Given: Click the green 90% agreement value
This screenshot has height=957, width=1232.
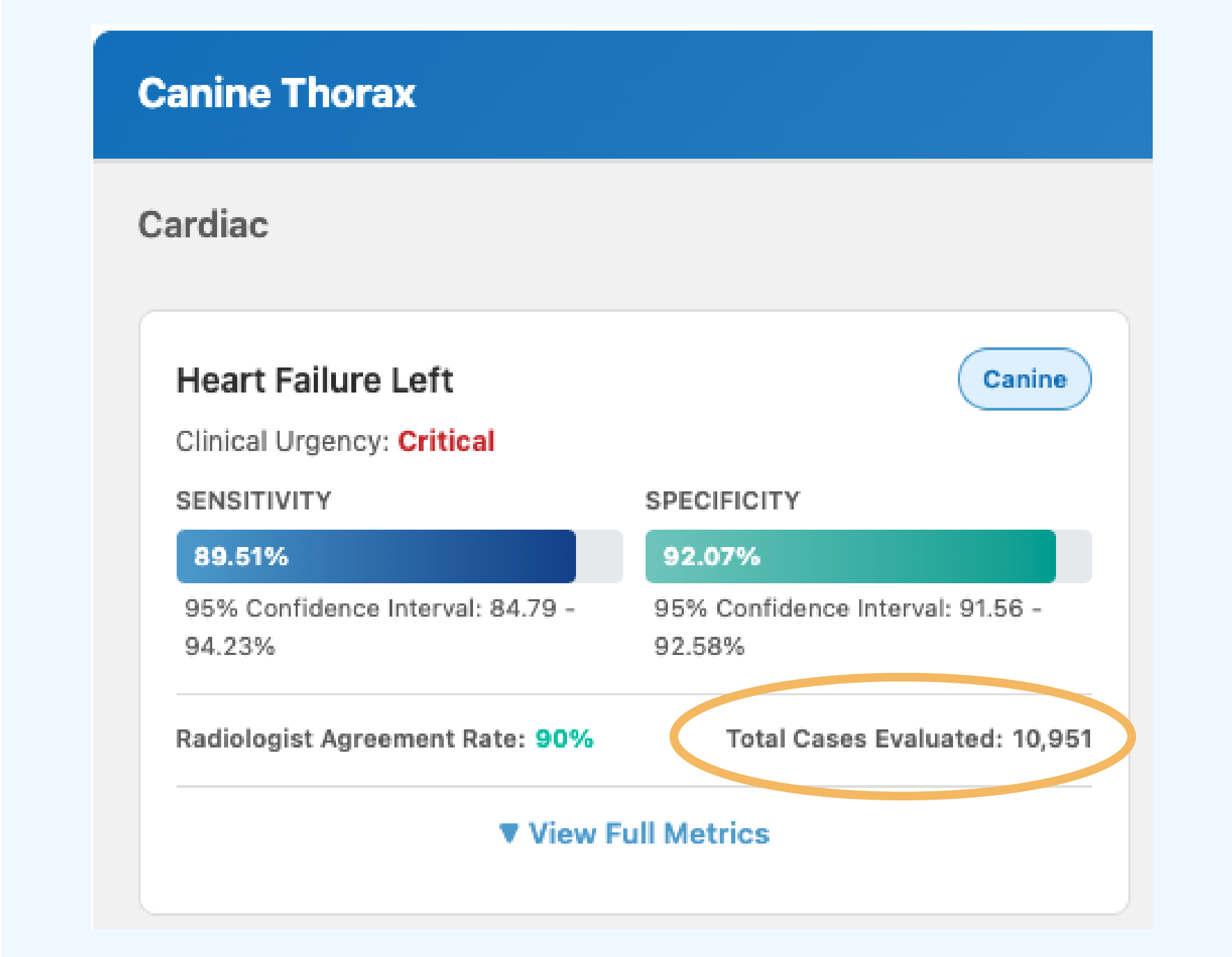Looking at the screenshot, I should pos(564,738).
